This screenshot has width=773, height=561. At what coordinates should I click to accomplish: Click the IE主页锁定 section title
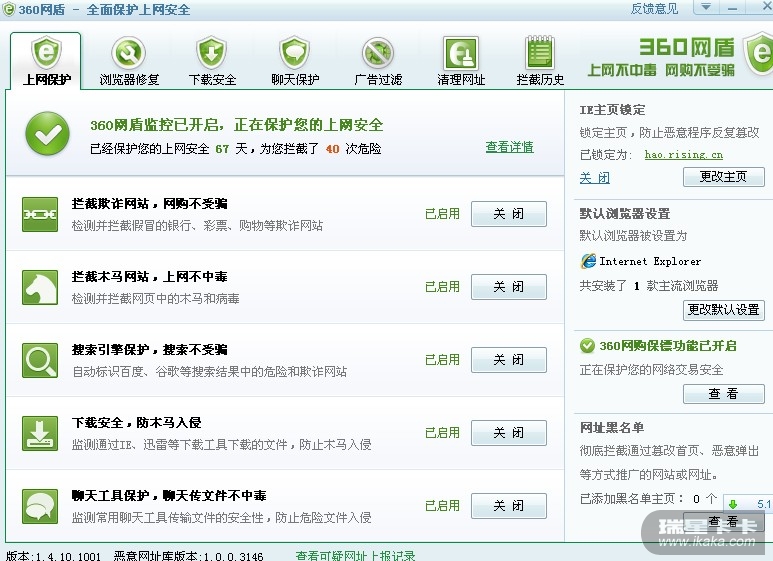612,109
